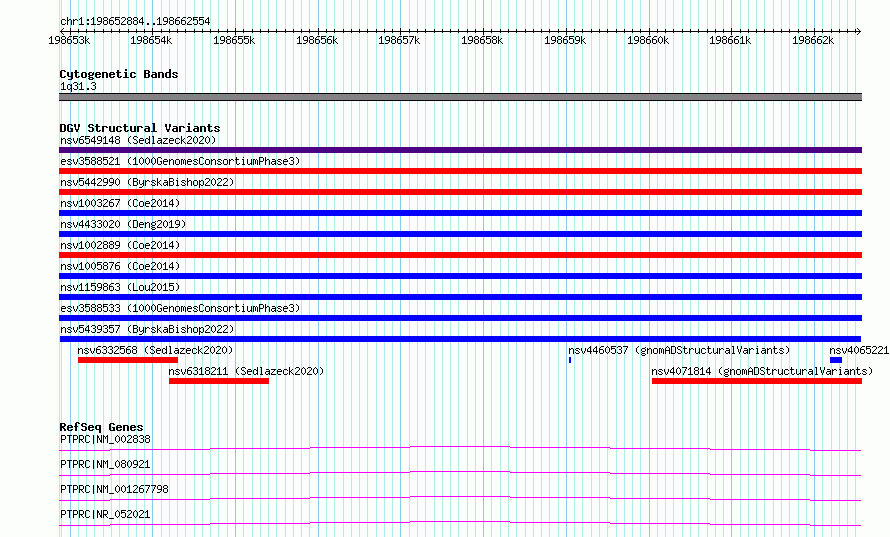Click the blue nsv1159863 variant bar
890x537 pixels.
pyautogui.click(x=460, y=297)
